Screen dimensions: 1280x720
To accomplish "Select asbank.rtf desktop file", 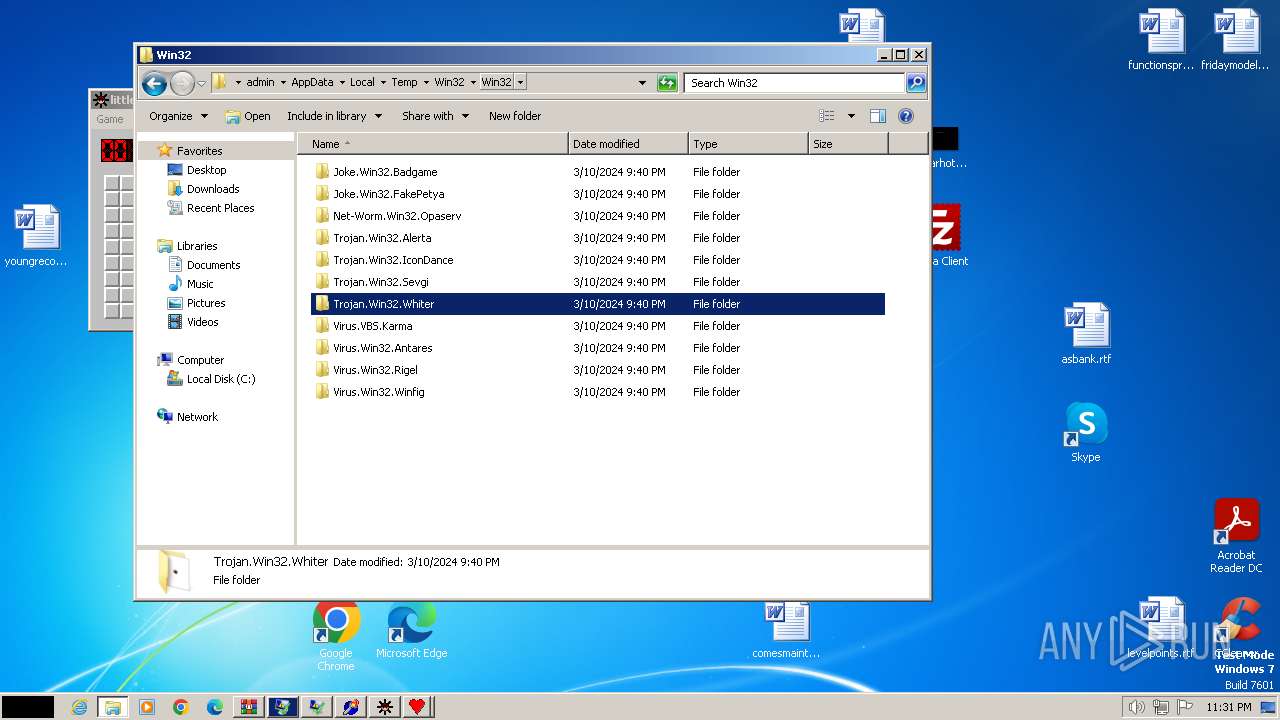I will [1086, 334].
